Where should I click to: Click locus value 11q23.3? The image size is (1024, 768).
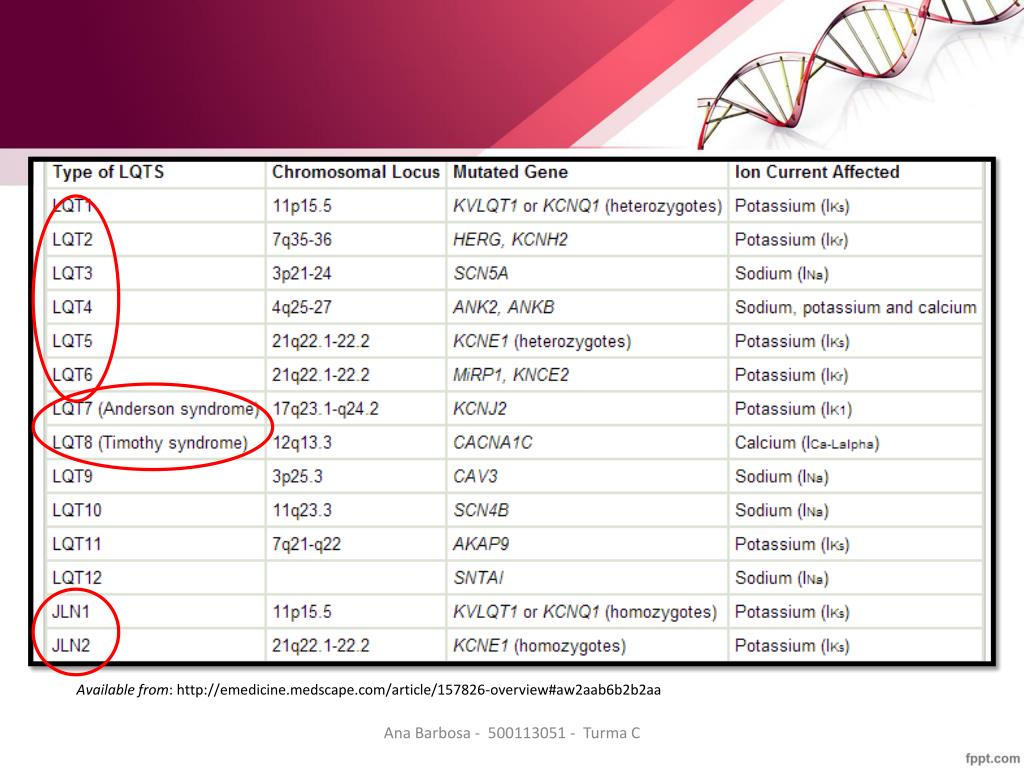(x=302, y=511)
